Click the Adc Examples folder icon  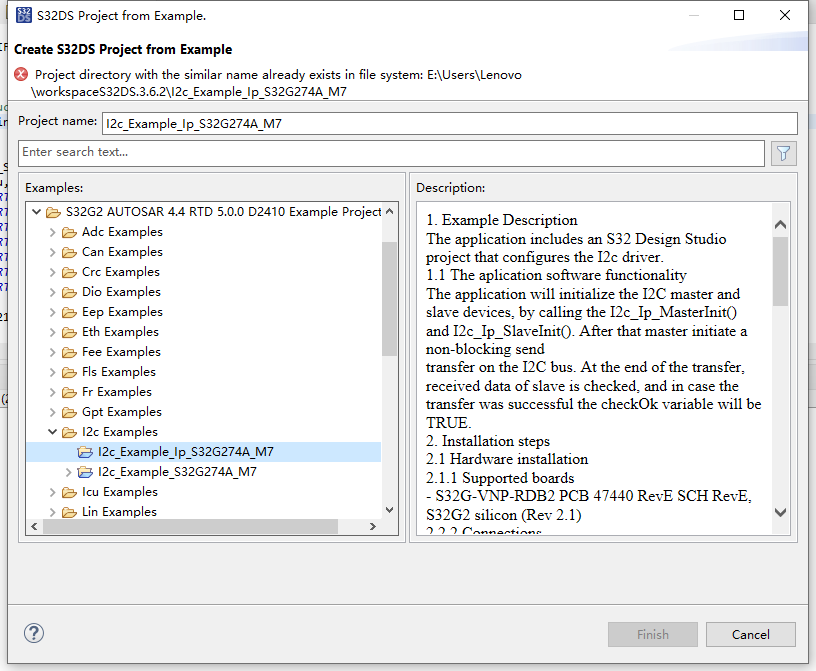pyautogui.click(x=69, y=232)
